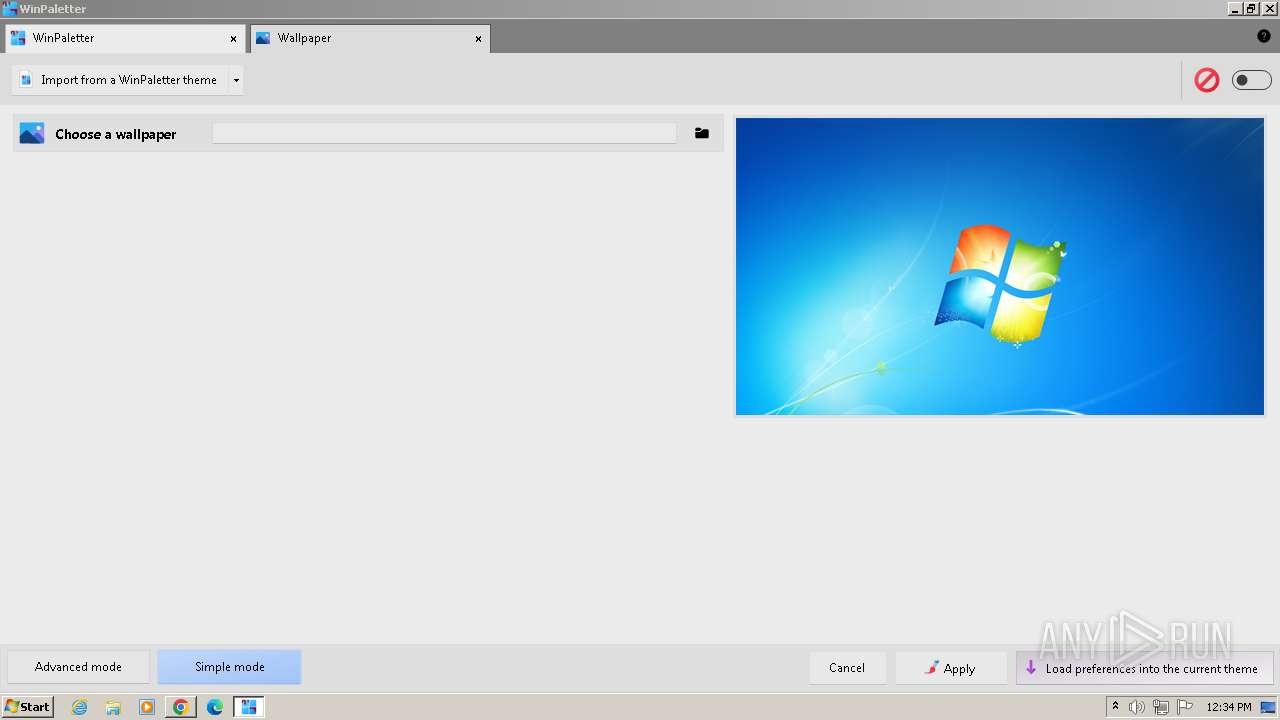
Task: Open the folder browse icon for wallpaper
Action: 702,133
